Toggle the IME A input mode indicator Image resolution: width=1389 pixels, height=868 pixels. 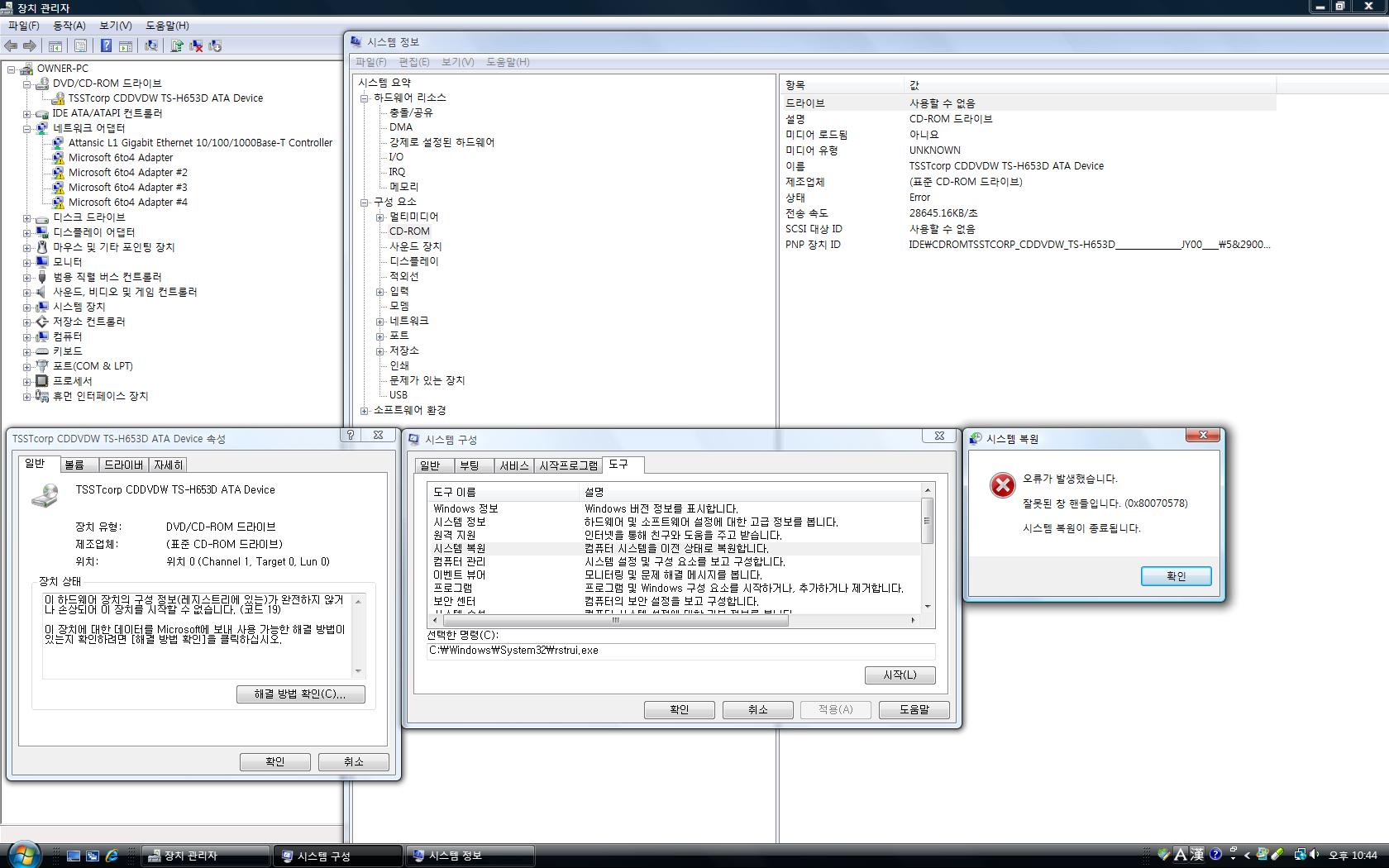click(1180, 855)
